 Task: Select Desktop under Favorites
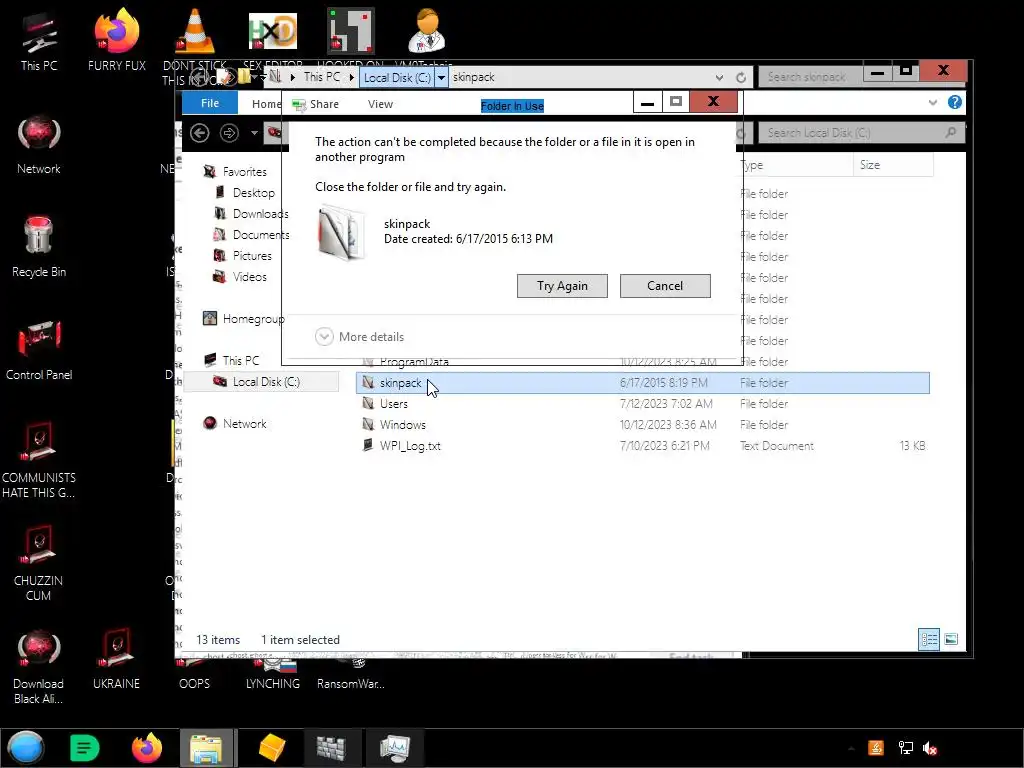click(x=253, y=193)
